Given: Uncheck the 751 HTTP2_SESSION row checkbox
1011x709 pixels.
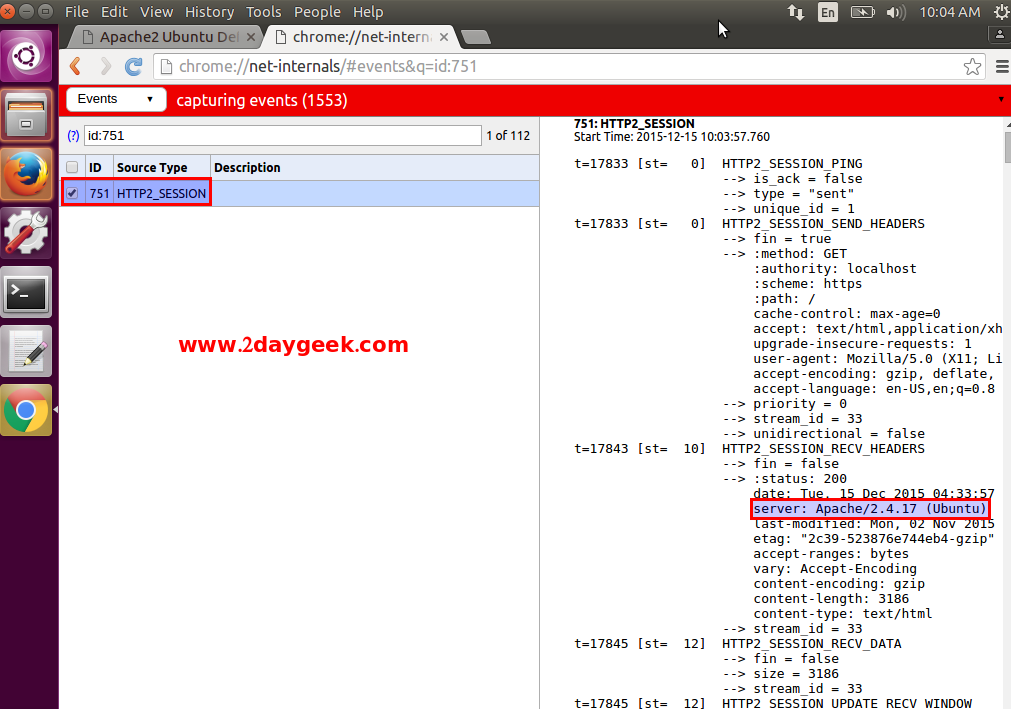Looking at the screenshot, I should tap(72, 193).
